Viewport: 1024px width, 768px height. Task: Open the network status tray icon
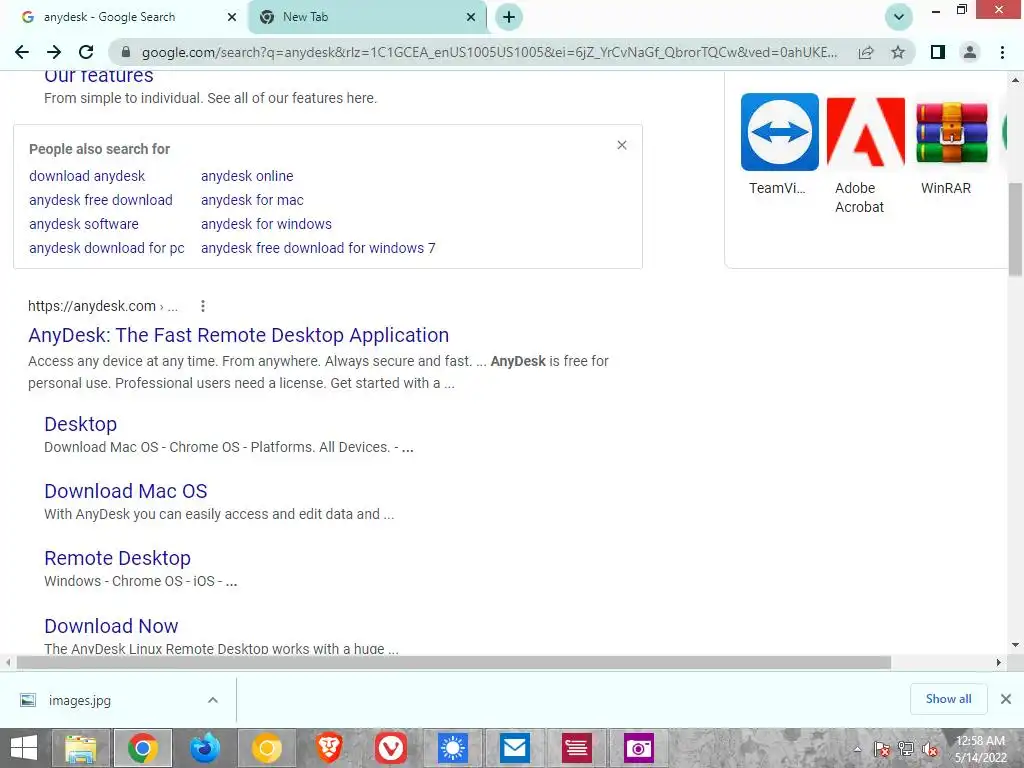(906, 749)
